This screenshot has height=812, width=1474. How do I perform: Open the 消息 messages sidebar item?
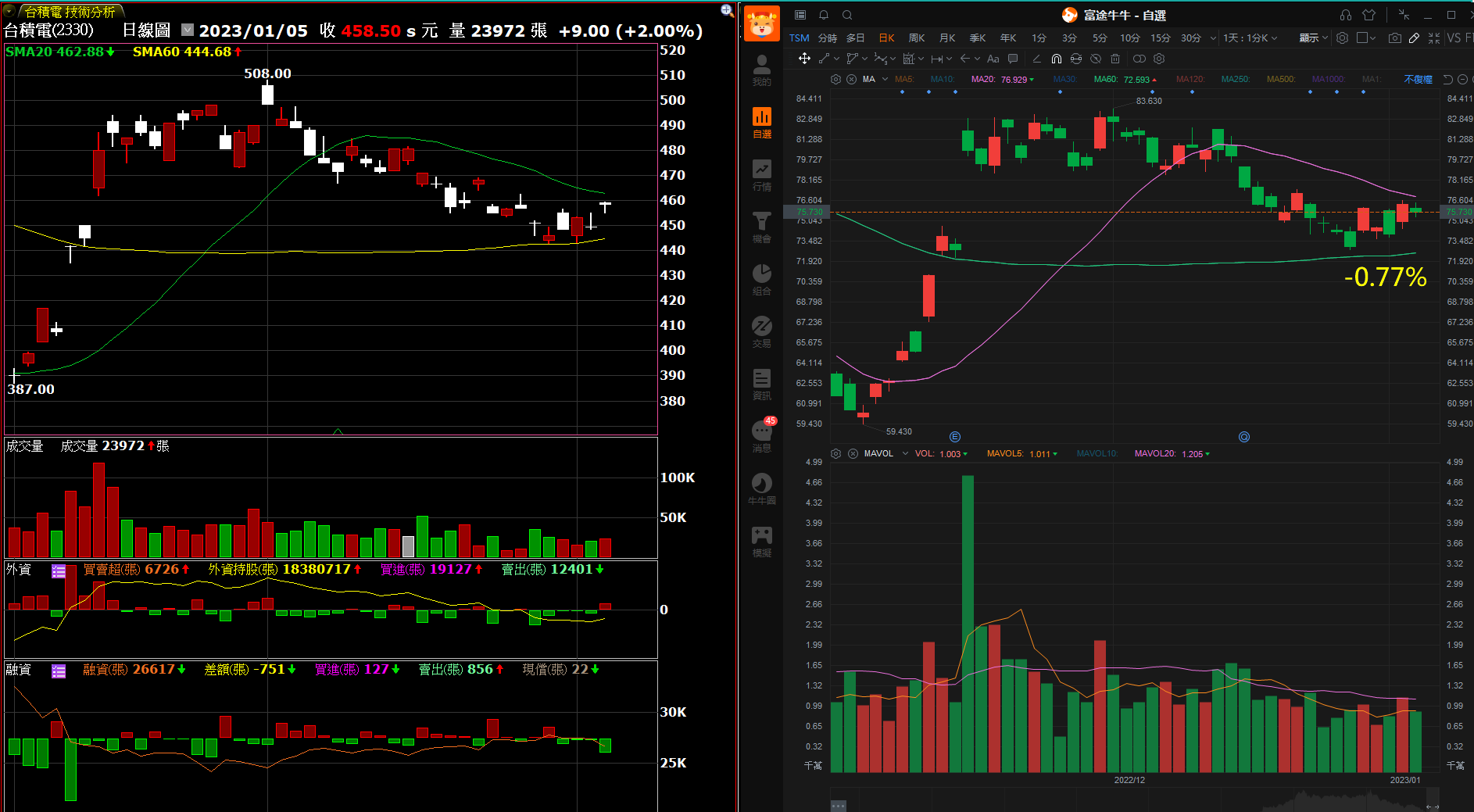(x=762, y=436)
